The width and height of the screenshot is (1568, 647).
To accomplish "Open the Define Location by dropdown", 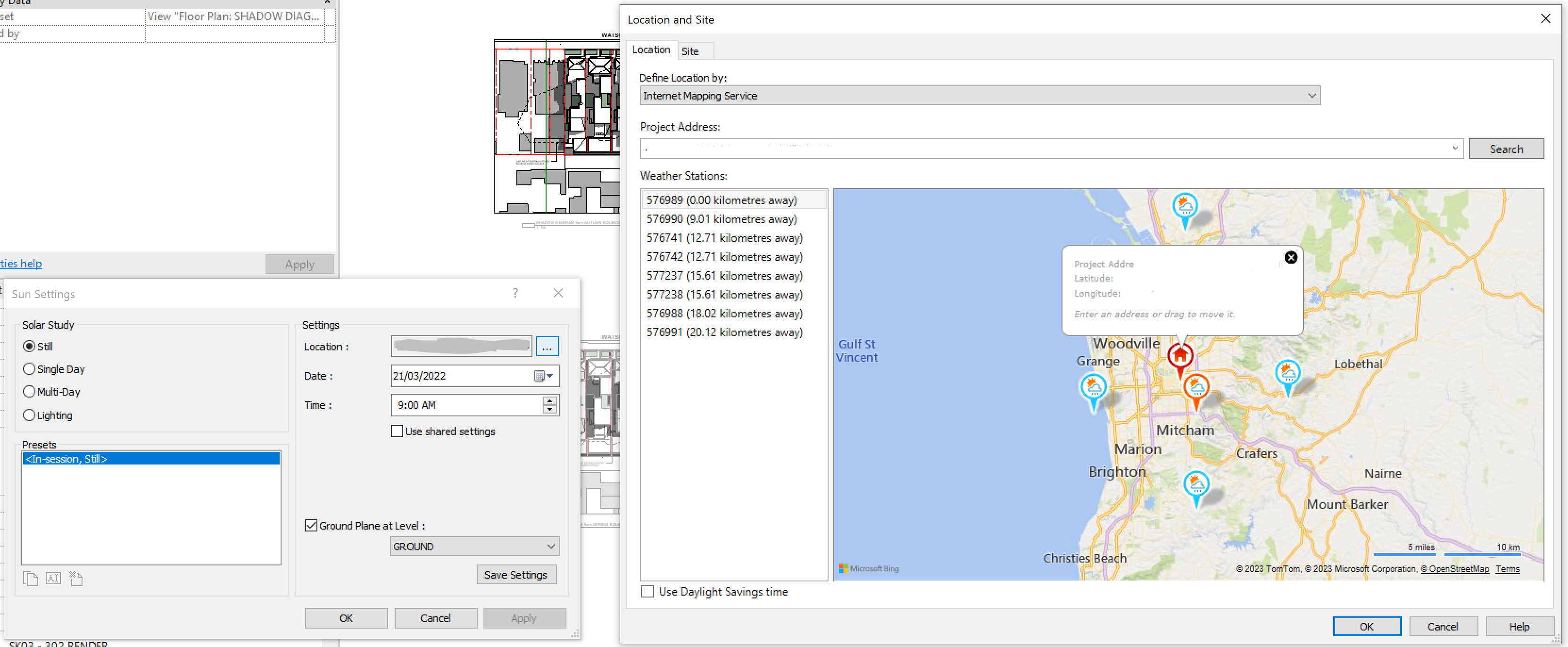I will pyautogui.click(x=1312, y=96).
